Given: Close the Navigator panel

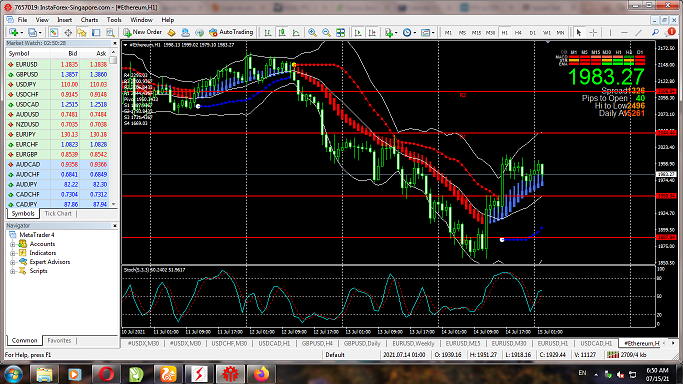Looking at the screenshot, I should point(115,226).
